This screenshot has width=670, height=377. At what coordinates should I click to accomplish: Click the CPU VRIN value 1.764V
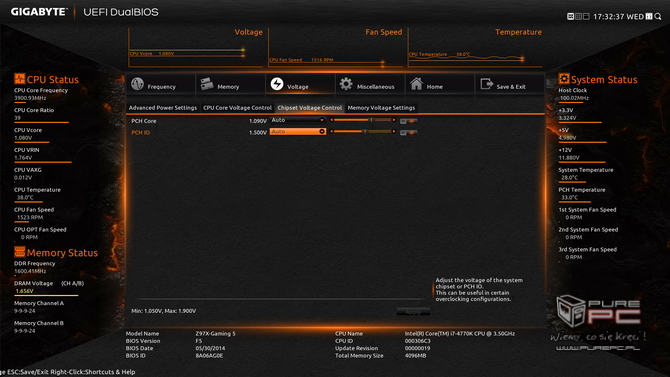23,158
